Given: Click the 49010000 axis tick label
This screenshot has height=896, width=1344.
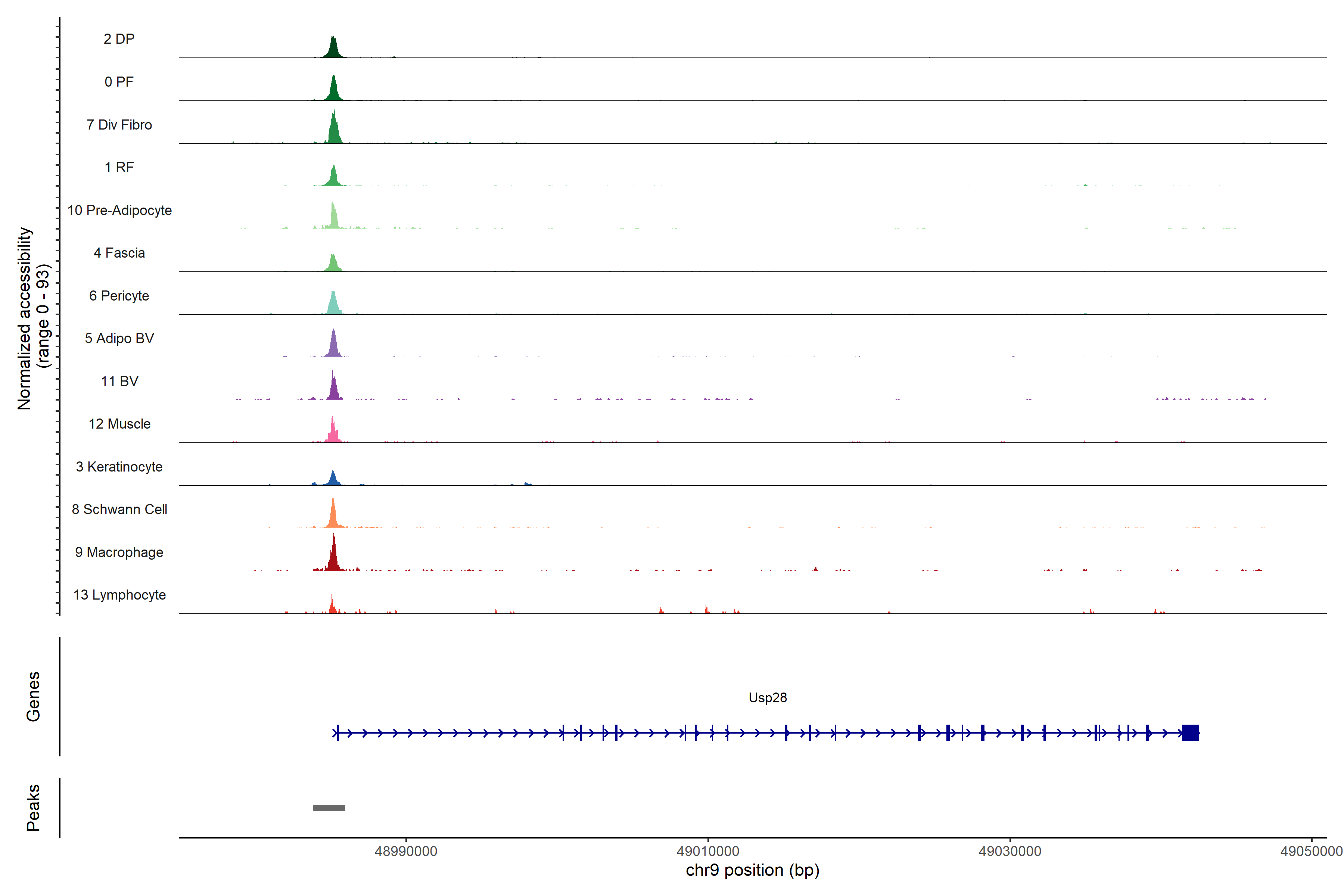Looking at the screenshot, I should [707, 851].
